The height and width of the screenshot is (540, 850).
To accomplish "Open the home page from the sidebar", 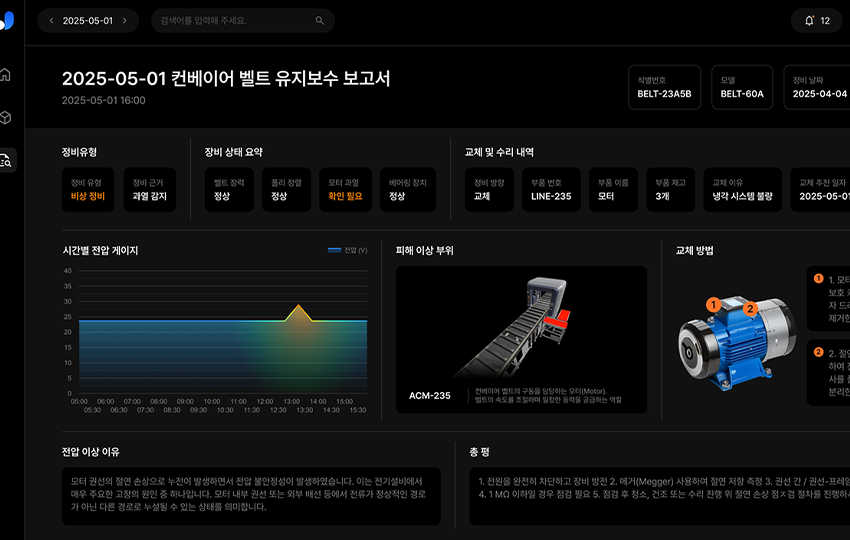I will coord(6,75).
